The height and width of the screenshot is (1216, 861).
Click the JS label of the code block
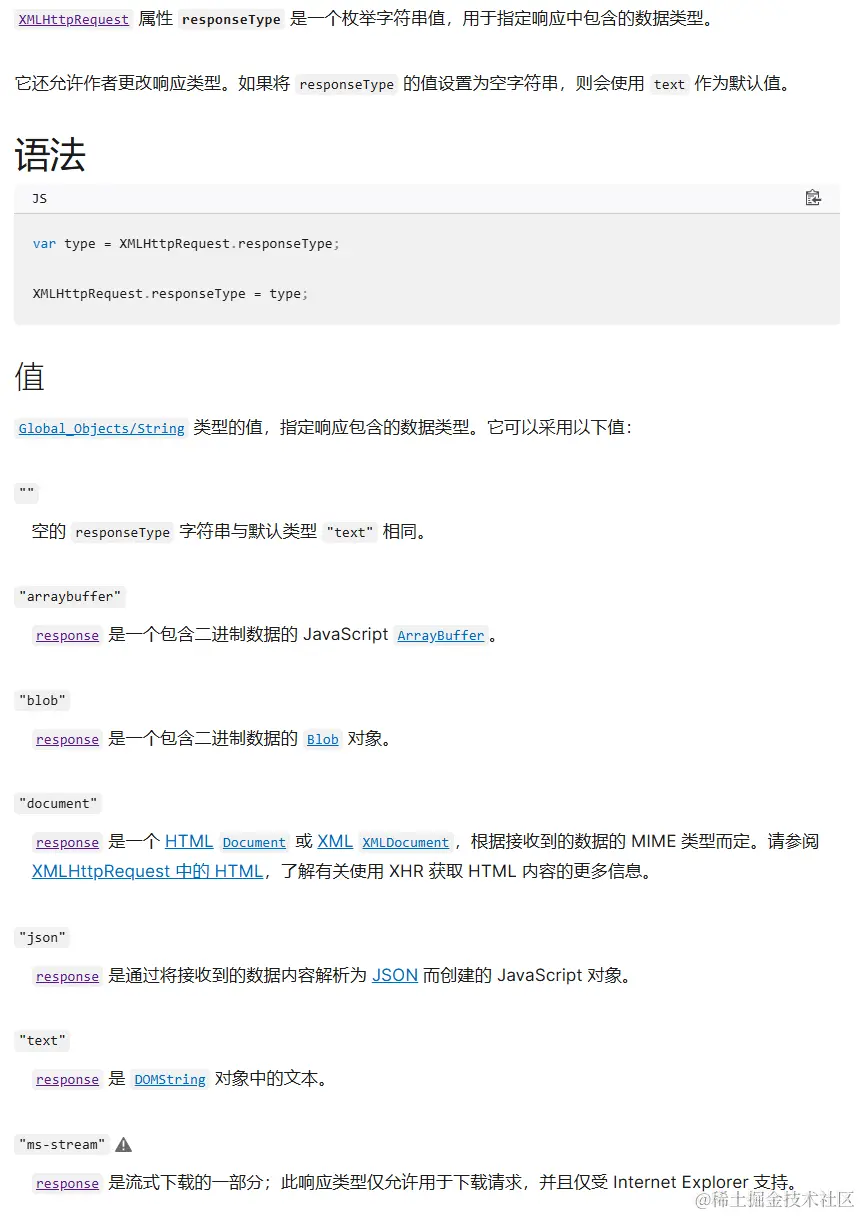[x=40, y=198]
